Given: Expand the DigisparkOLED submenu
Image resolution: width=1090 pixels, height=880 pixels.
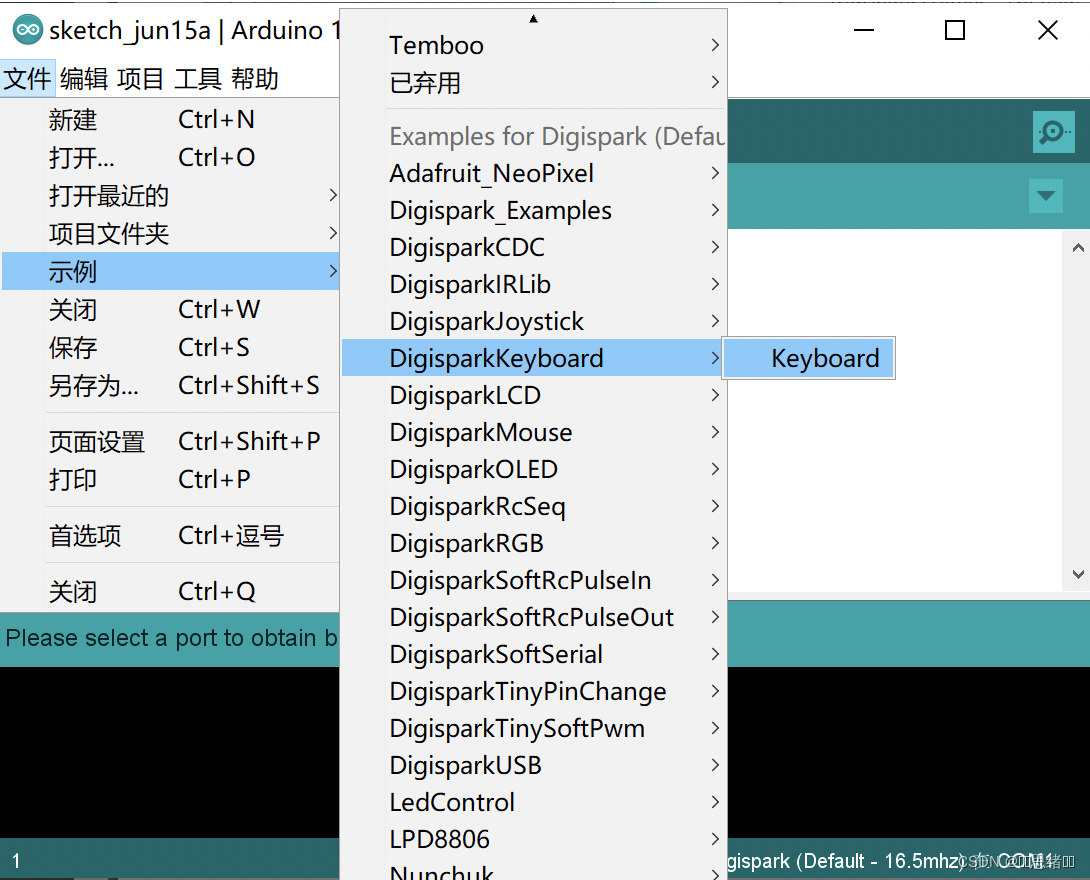Looking at the screenshot, I should click(x=534, y=469).
